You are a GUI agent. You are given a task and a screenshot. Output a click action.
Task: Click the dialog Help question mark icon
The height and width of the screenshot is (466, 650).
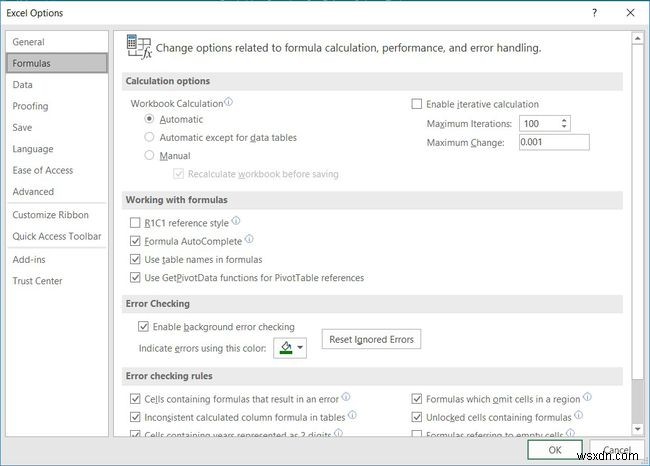[594, 13]
